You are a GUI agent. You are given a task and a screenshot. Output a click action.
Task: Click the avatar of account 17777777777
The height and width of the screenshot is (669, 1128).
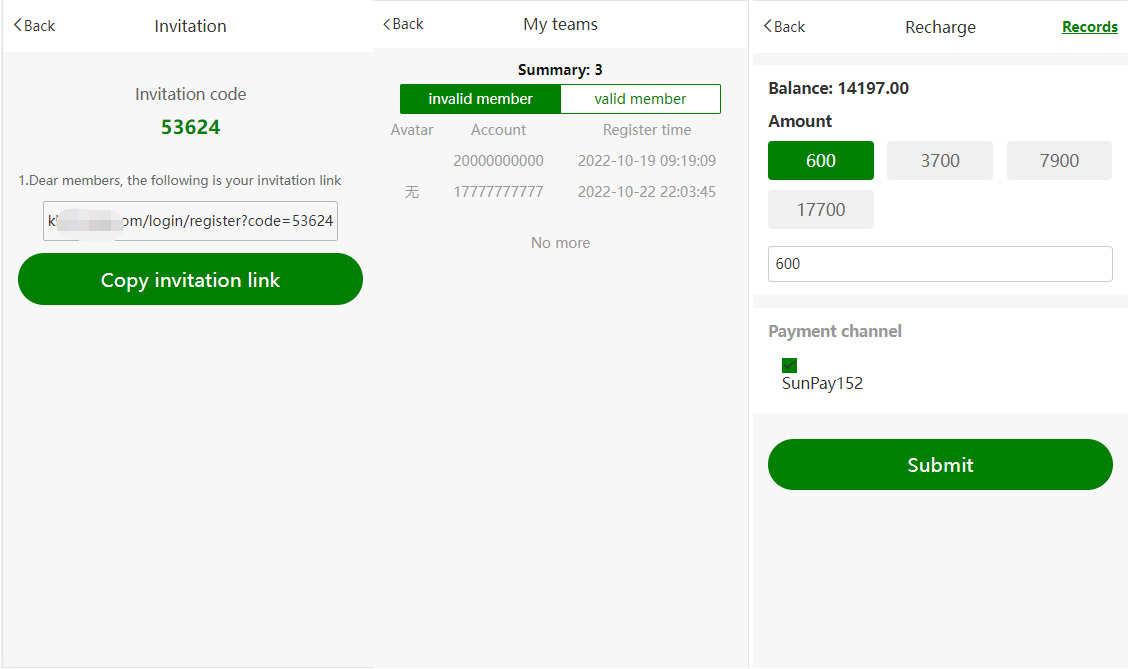(411, 192)
